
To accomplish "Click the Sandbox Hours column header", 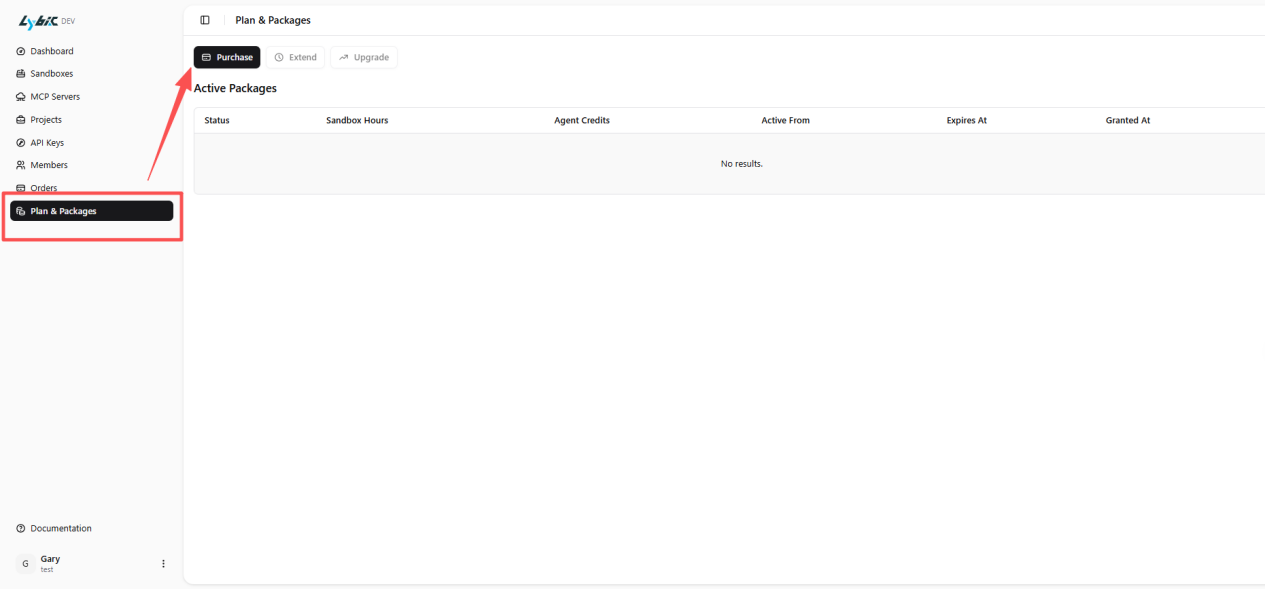I will 357,121.
